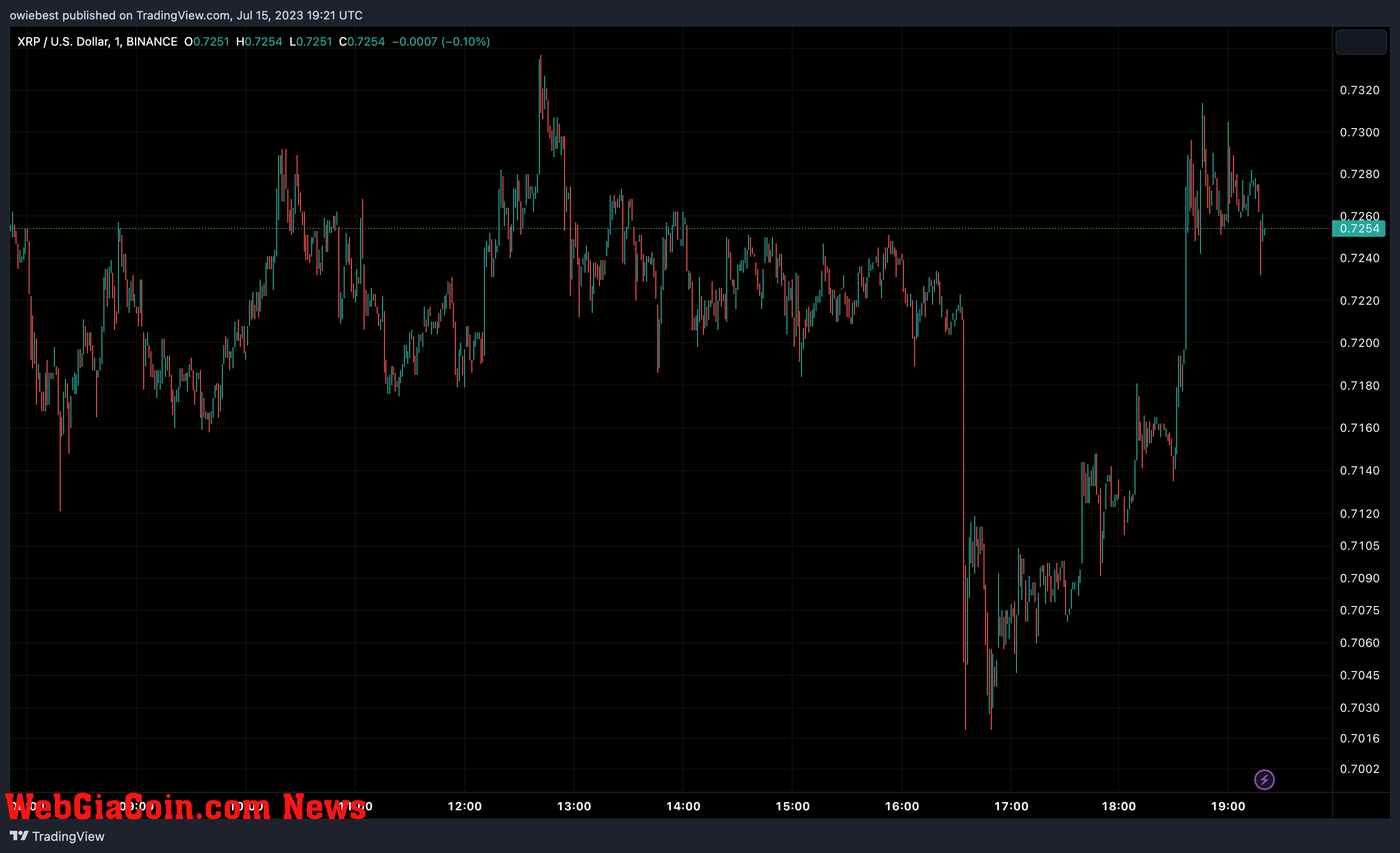Viewport: 1400px width, 853px height.
Task: Click the 13:00 time axis label
Action: pos(574,806)
